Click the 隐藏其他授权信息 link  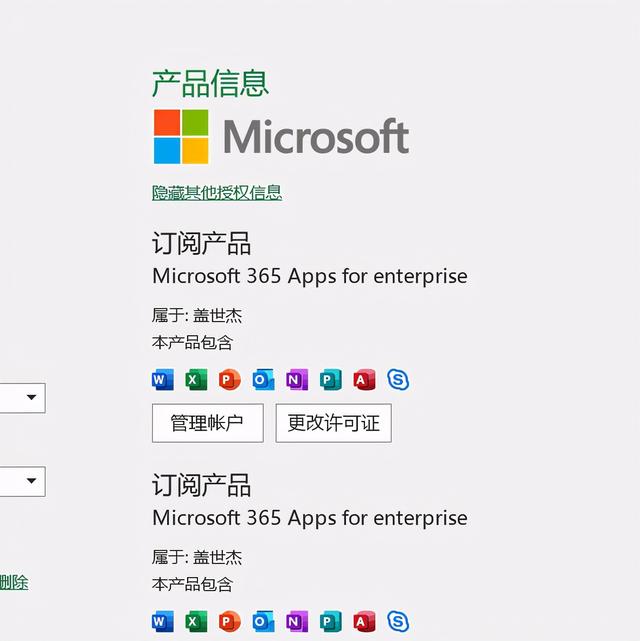[x=217, y=193]
